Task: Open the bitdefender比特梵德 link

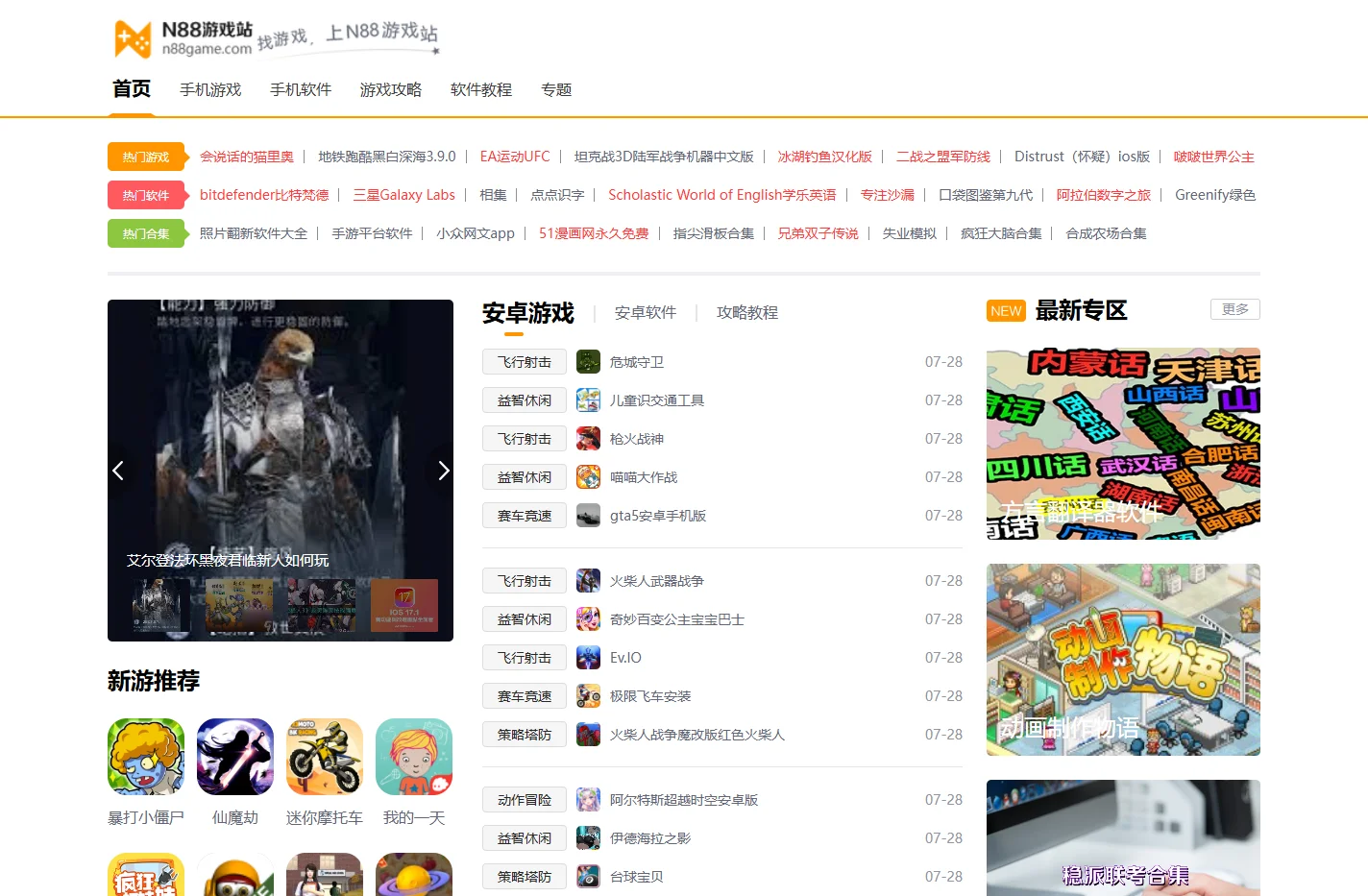Action: (x=264, y=195)
